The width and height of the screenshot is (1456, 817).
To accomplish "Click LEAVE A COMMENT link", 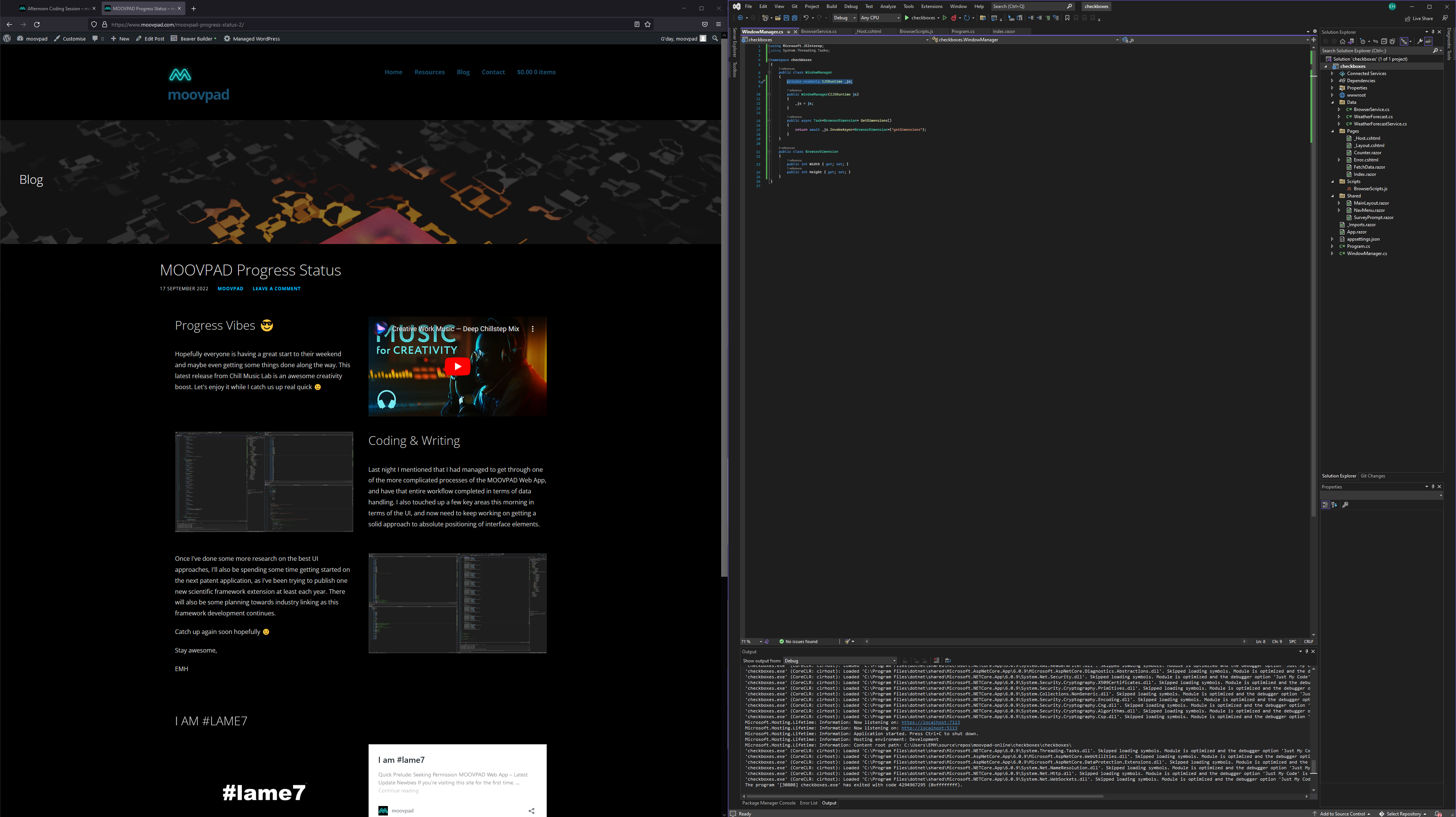I will coord(276,289).
